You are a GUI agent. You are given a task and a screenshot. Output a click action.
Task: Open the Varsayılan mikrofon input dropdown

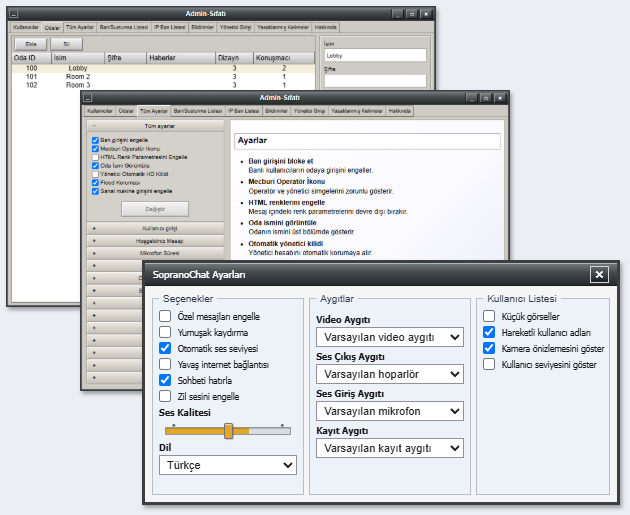click(390, 411)
